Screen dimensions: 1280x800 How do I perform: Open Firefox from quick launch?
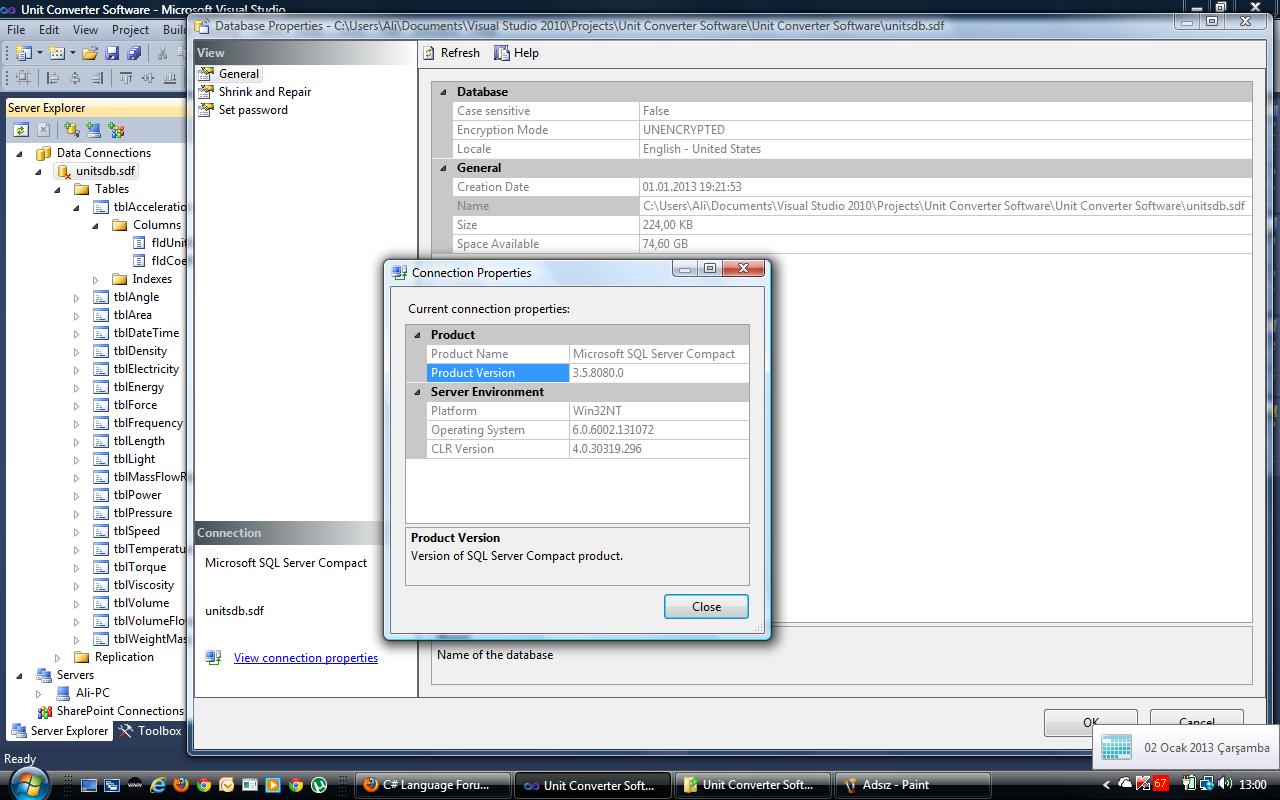click(181, 785)
